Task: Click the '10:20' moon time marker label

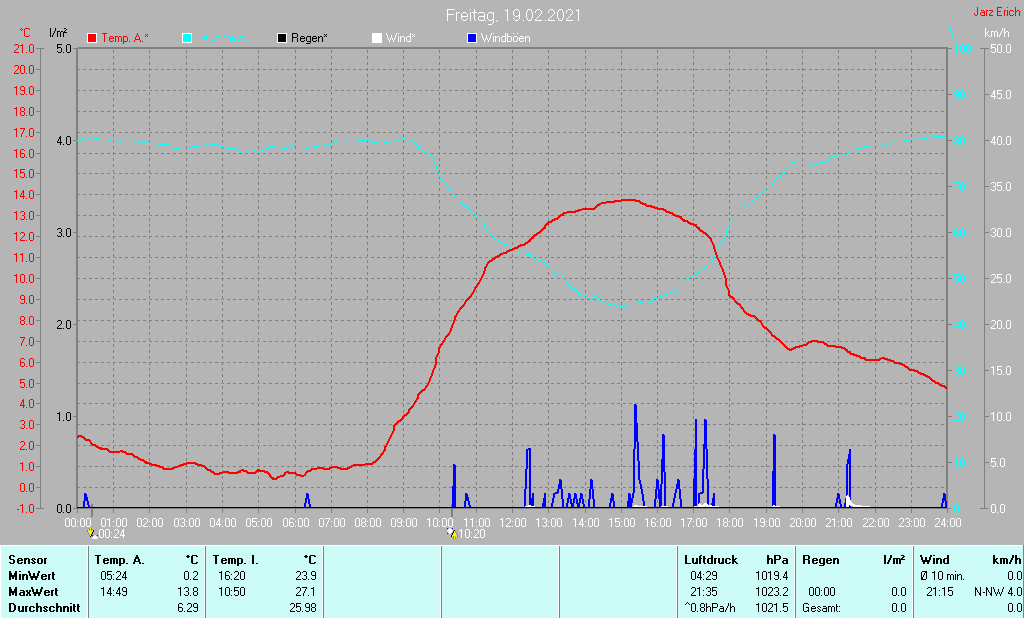Action: (472, 534)
